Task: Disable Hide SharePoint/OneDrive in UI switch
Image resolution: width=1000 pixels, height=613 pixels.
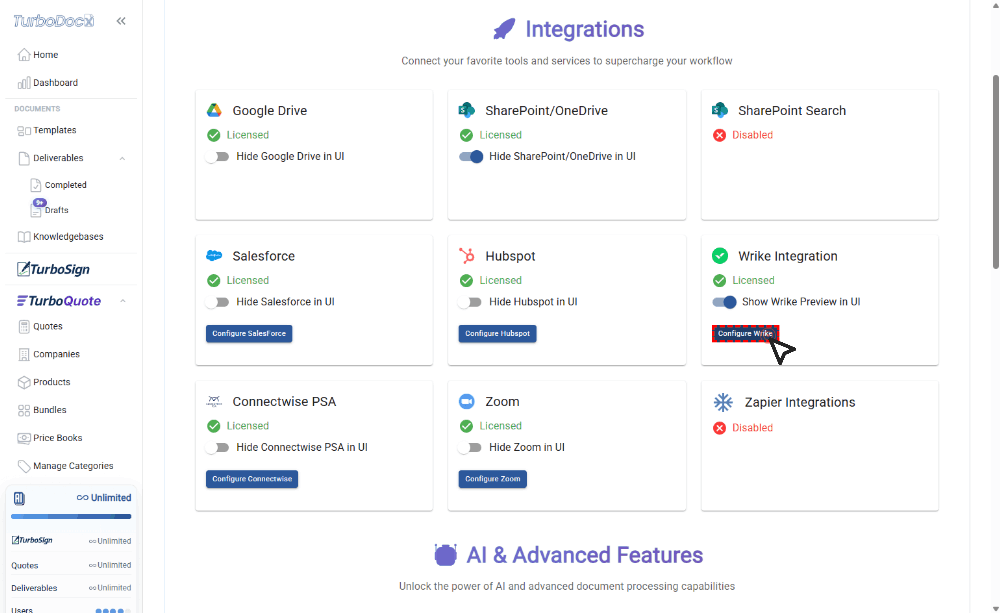Action: coord(471,157)
